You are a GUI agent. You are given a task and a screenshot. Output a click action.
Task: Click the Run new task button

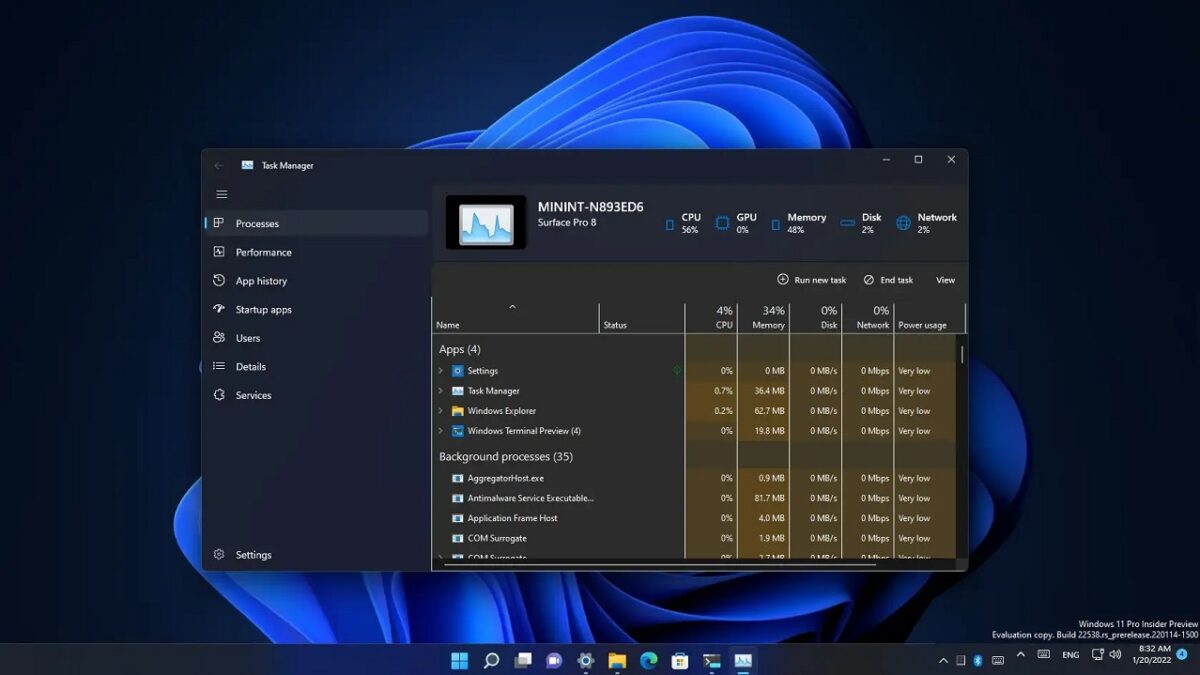[x=810, y=280]
